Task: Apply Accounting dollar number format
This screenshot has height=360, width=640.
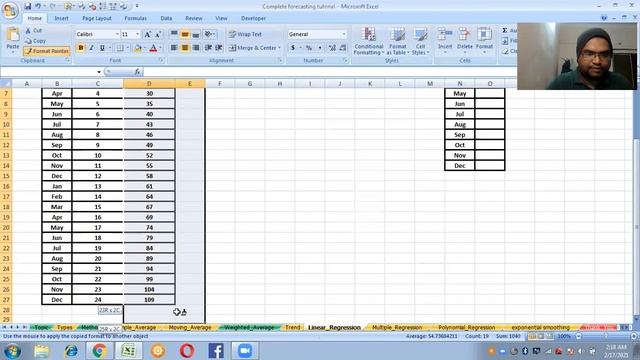Action: tap(293, 48)
